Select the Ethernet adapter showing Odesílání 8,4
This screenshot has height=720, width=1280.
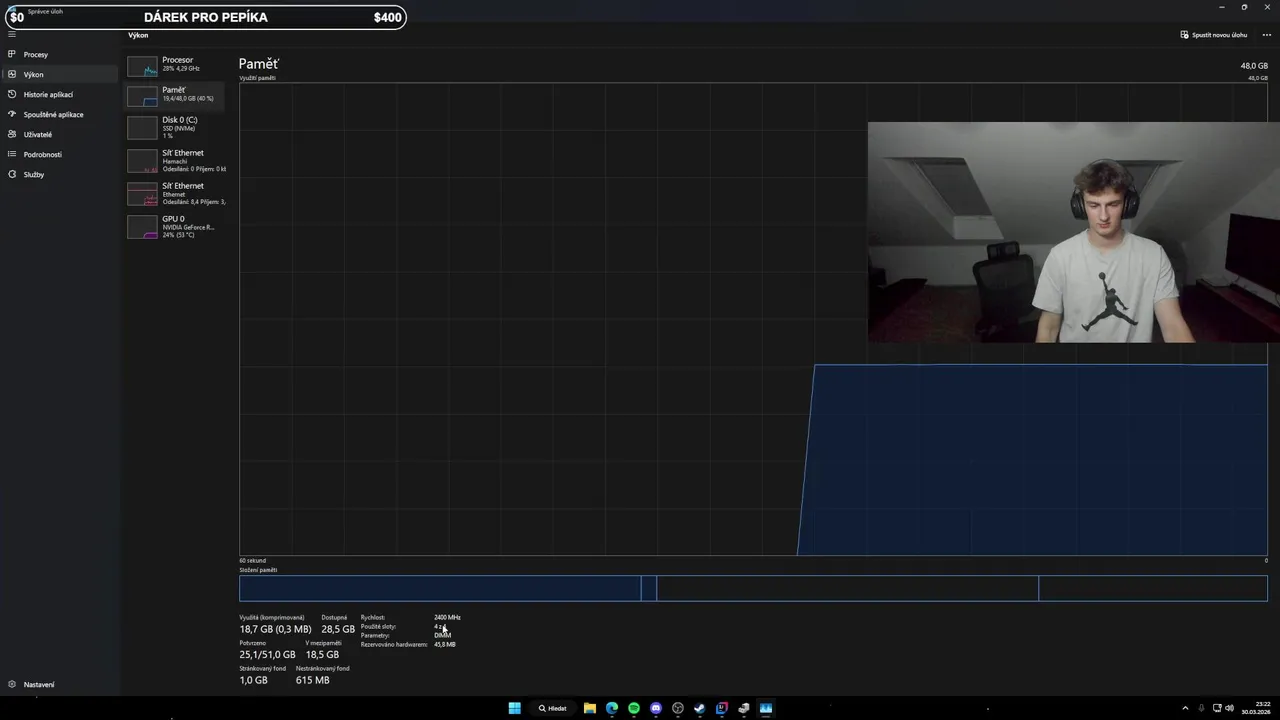[175, 193]
